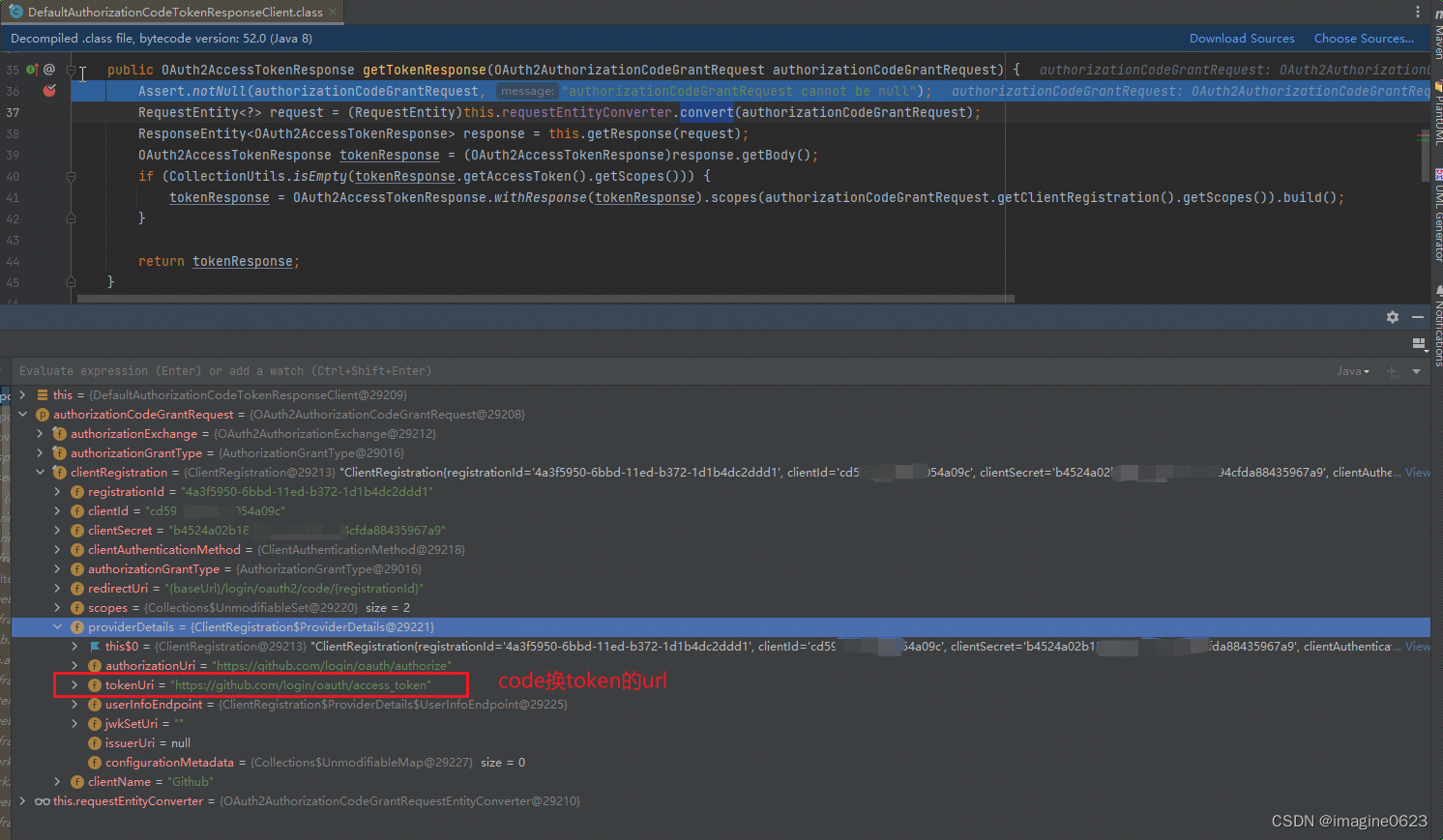Hide the debugger panel with minimize icon
Image resolution: width=1443 pixels, height=840 pixels.
[x=1418, y=317]
